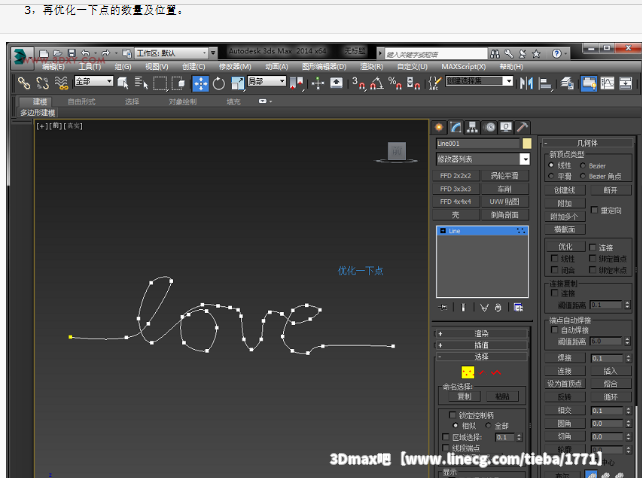
Task: Open the 局部 reference coordinate dropdown
Action: tap(267, 81)
